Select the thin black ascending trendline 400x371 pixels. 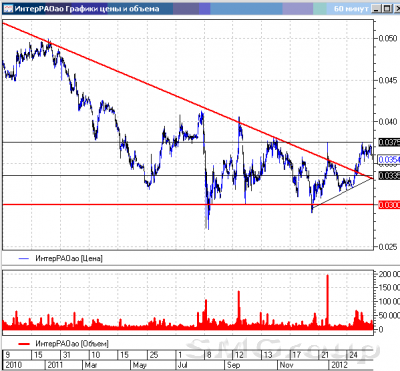[343, 193]
